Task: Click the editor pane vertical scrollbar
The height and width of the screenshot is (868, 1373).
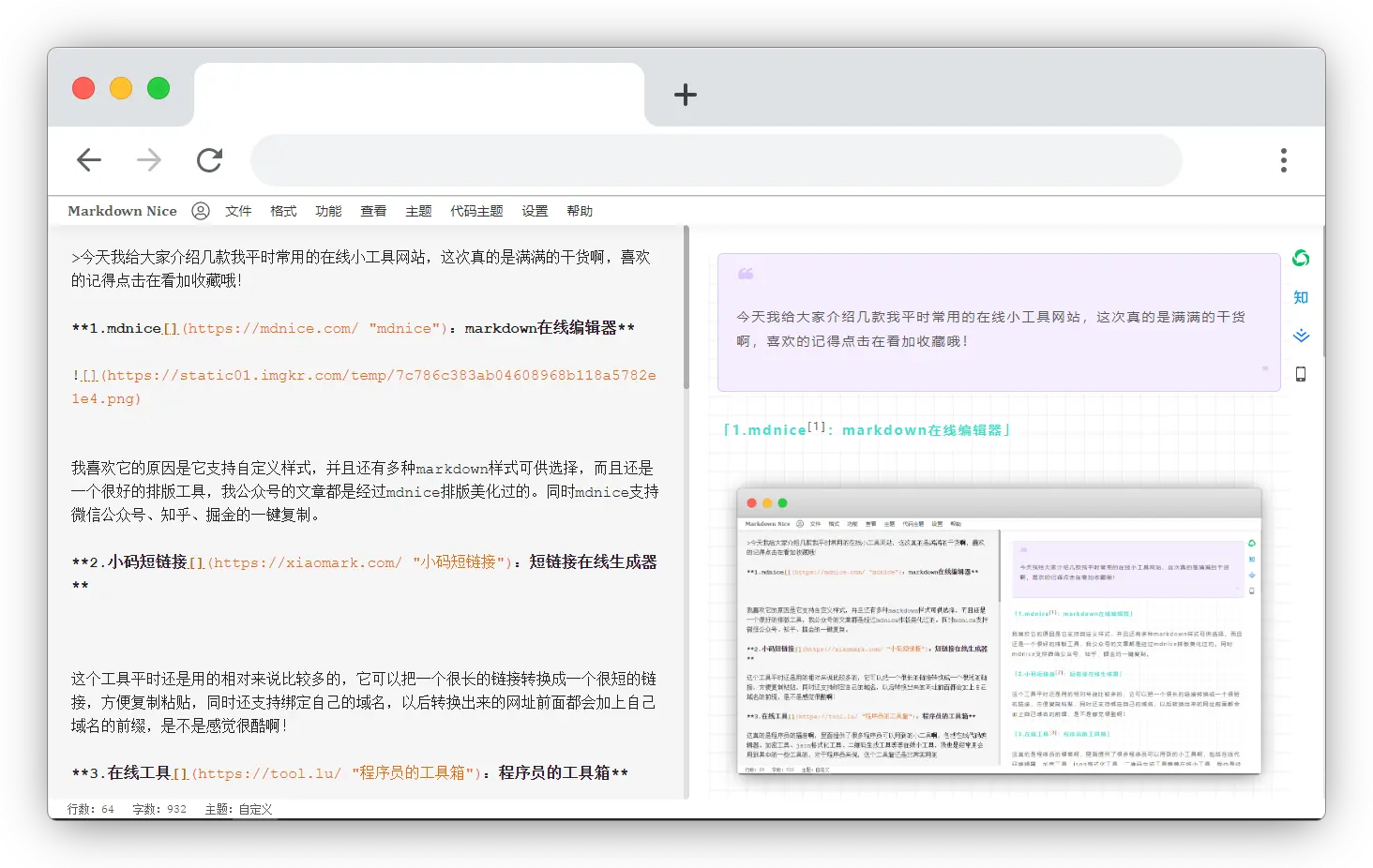Action: tap(686, 308)
